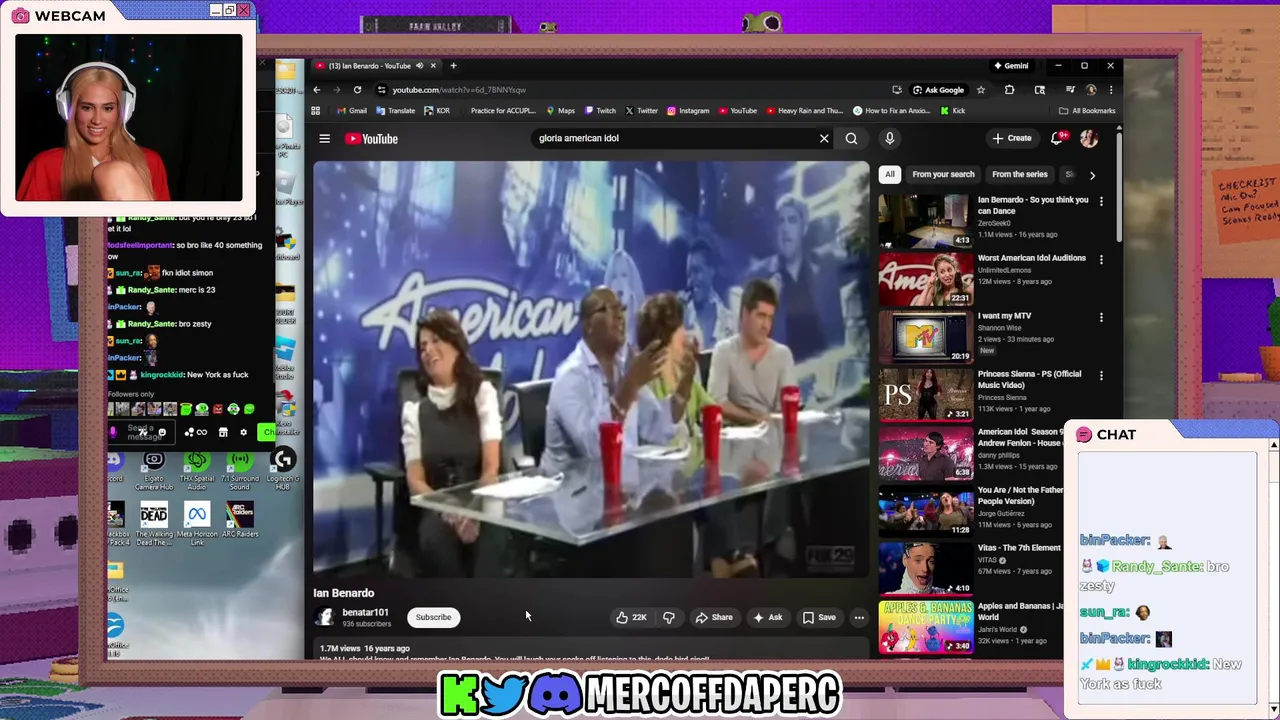Click Ask Google in address bar

[x=938, y=90]
